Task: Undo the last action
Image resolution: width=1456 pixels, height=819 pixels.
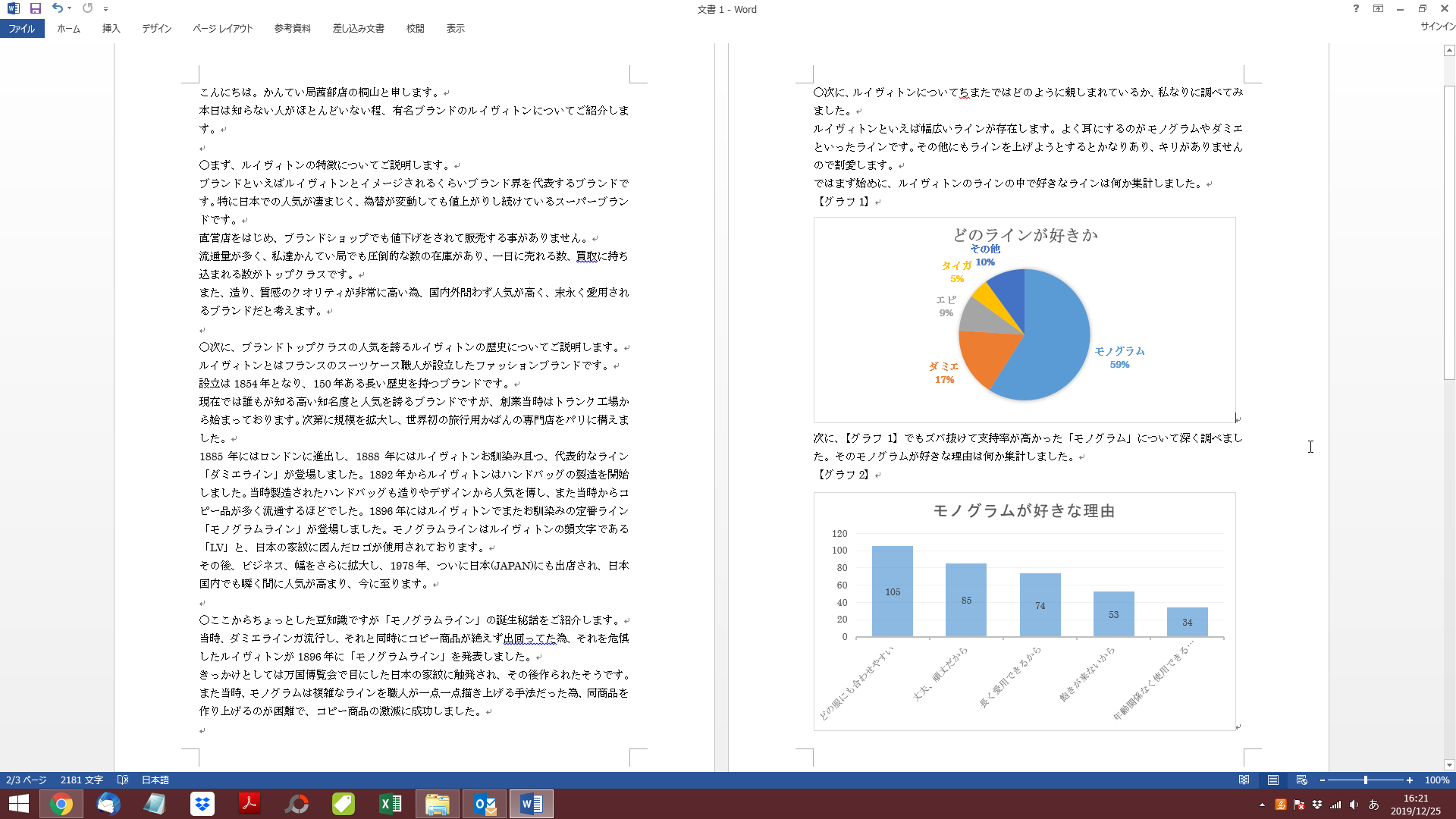Action: (57, 8)
